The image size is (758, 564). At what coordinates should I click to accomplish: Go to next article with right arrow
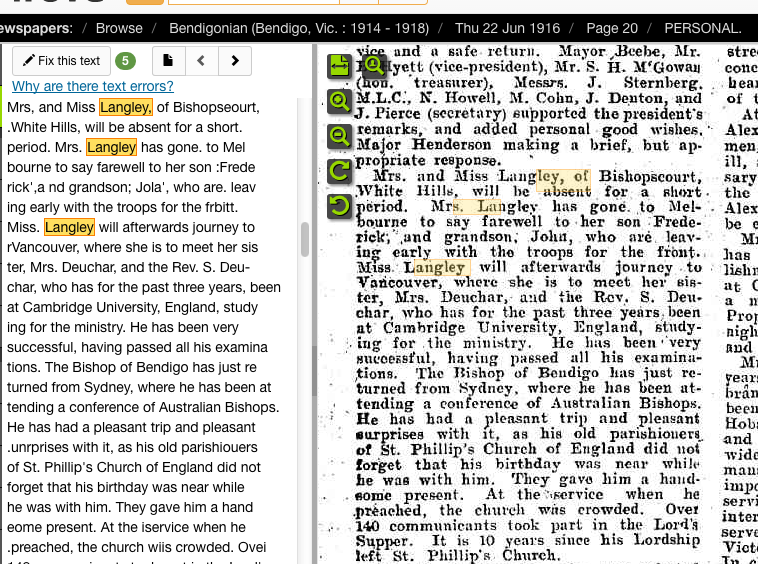235,61
